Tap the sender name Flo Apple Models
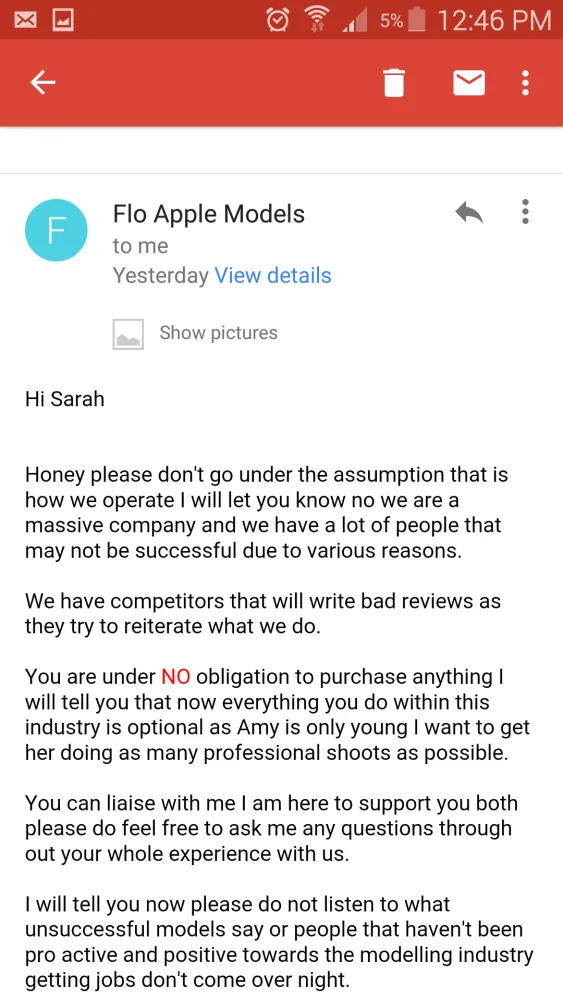Viewport: 563px width, 1000px height. [x=209, y=214]
